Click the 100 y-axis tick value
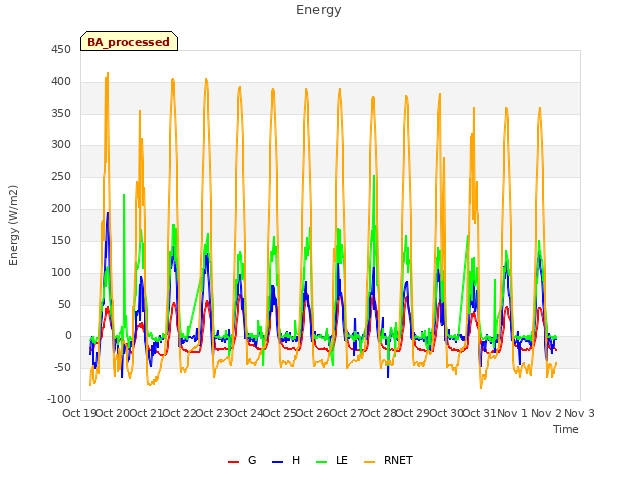 [61, 272]
